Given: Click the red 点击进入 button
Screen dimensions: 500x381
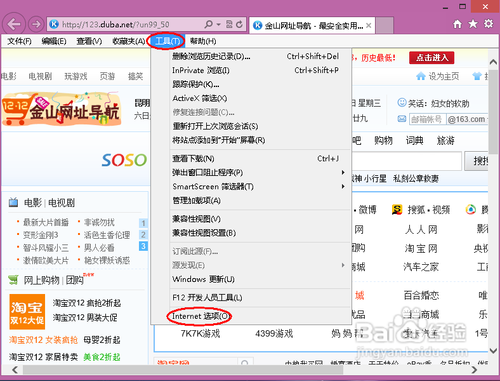Looking at the screenshot, I should (432, 58).
